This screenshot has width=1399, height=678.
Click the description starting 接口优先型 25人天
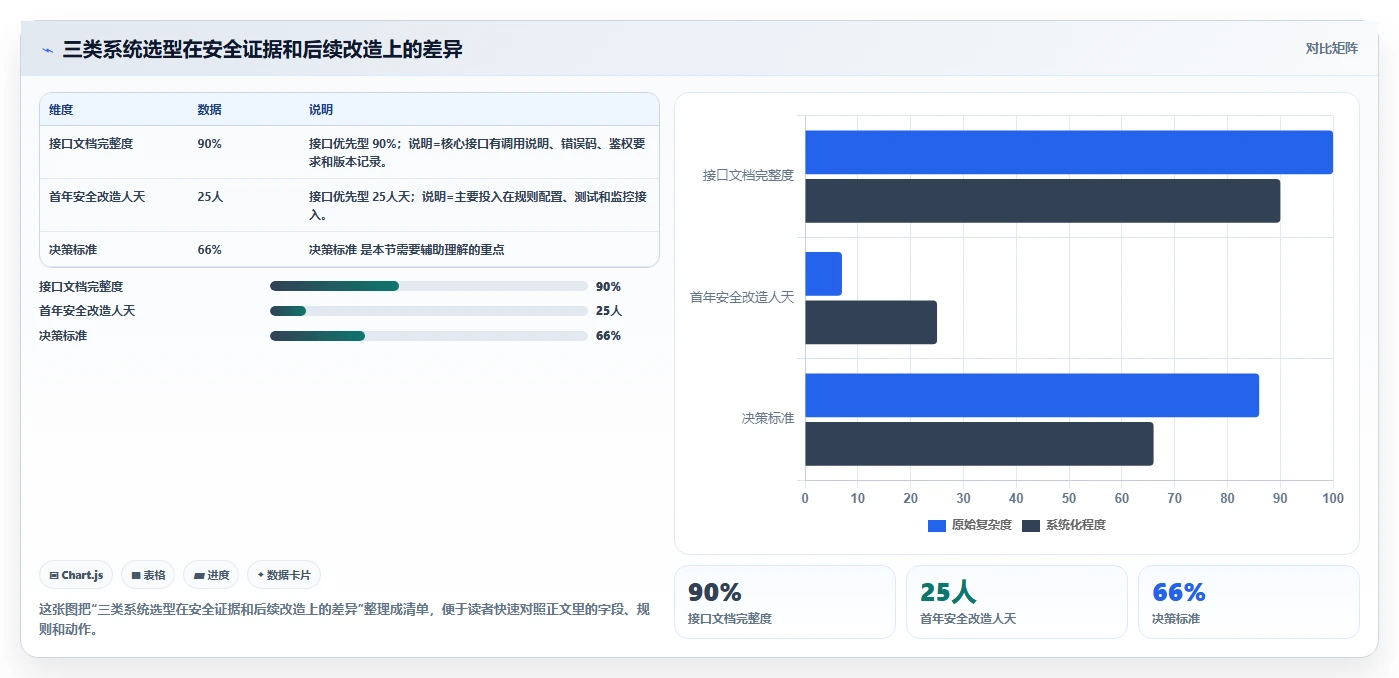(x=478, y=206)
